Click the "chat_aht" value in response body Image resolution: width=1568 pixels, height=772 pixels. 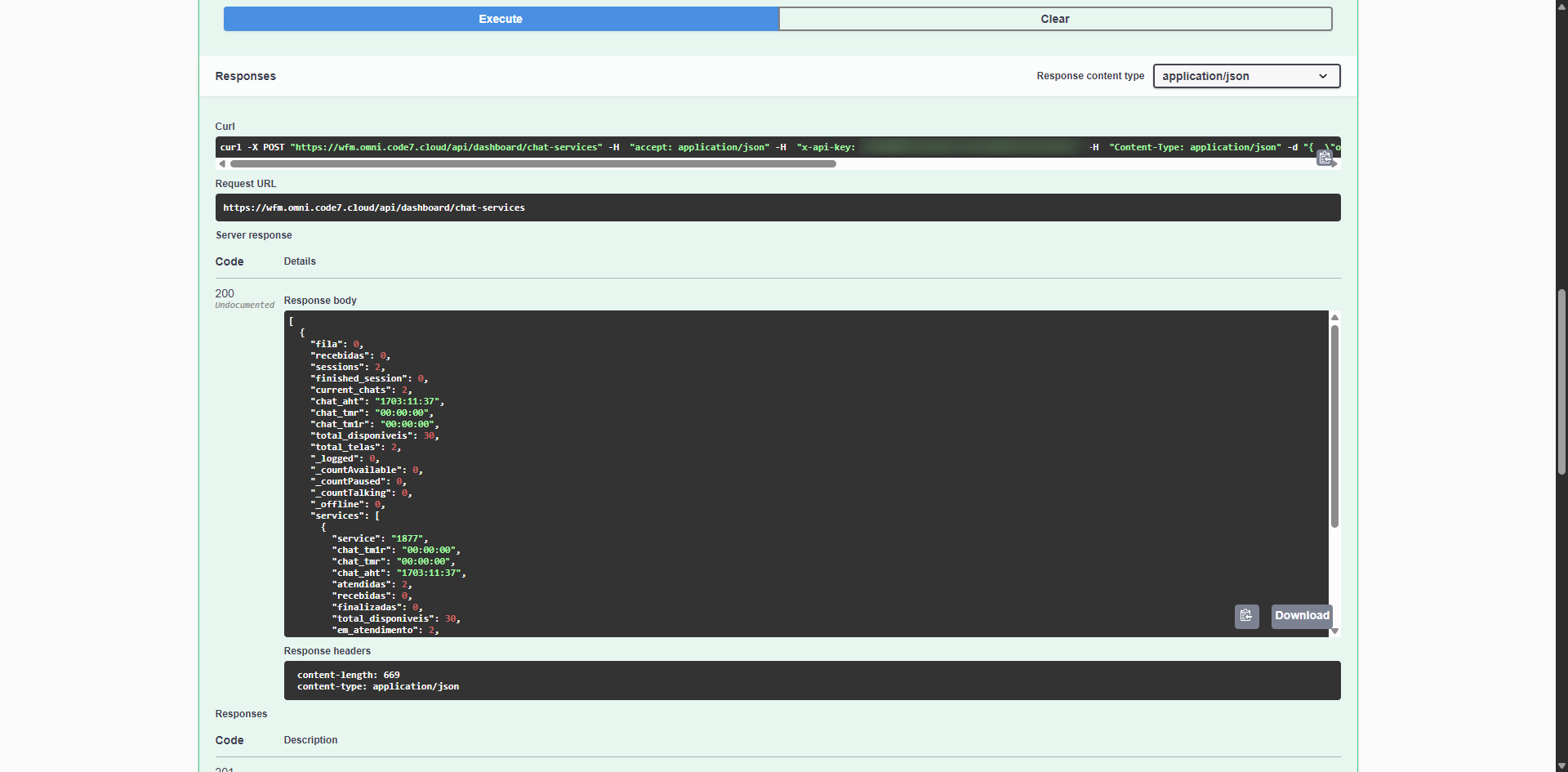(408, 401)
